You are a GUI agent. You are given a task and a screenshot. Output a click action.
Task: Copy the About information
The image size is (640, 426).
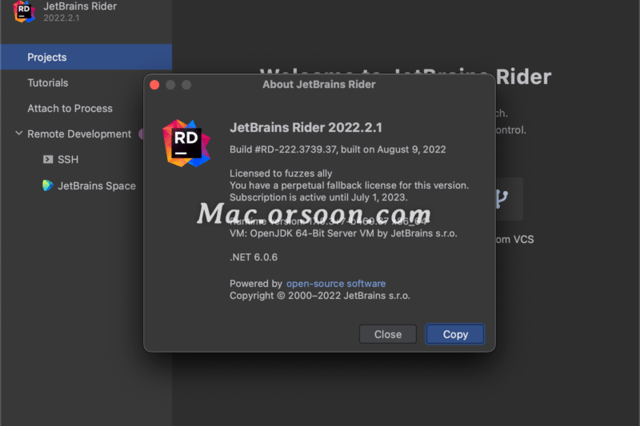(x=455, y=334)
